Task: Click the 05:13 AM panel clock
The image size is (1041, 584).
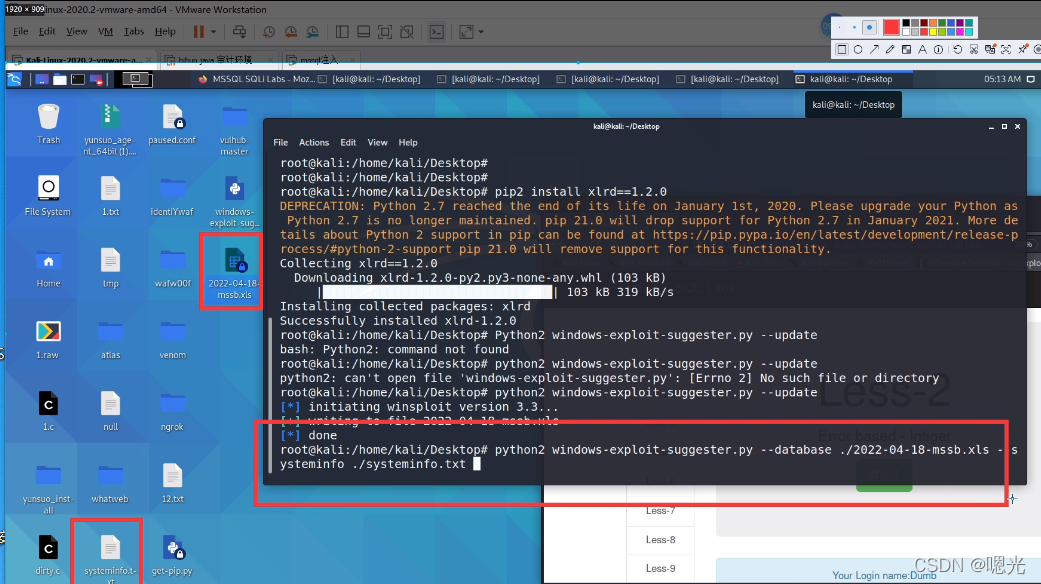Action: 1002,79
